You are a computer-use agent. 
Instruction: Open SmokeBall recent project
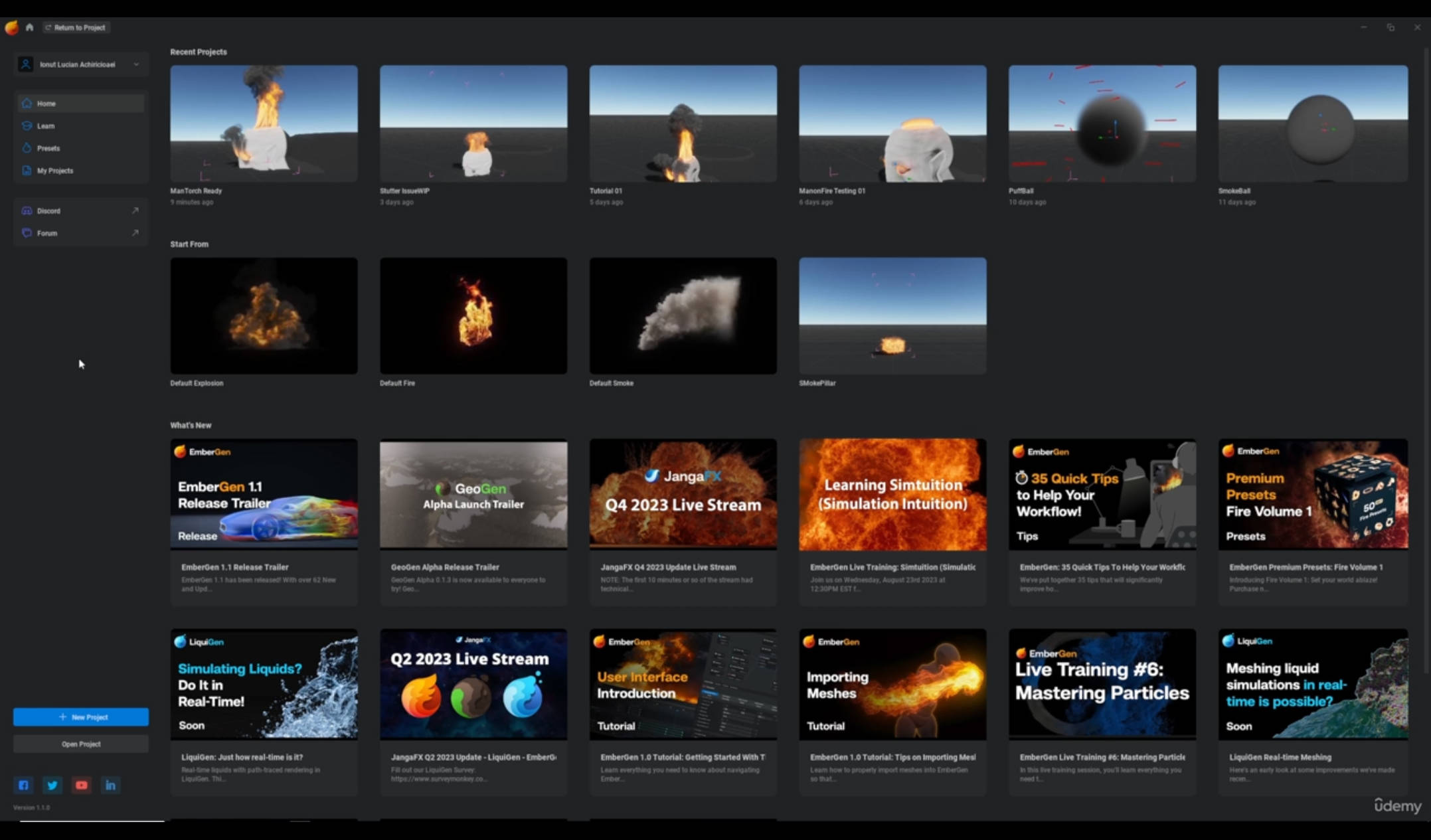(x=1313, y=124)
